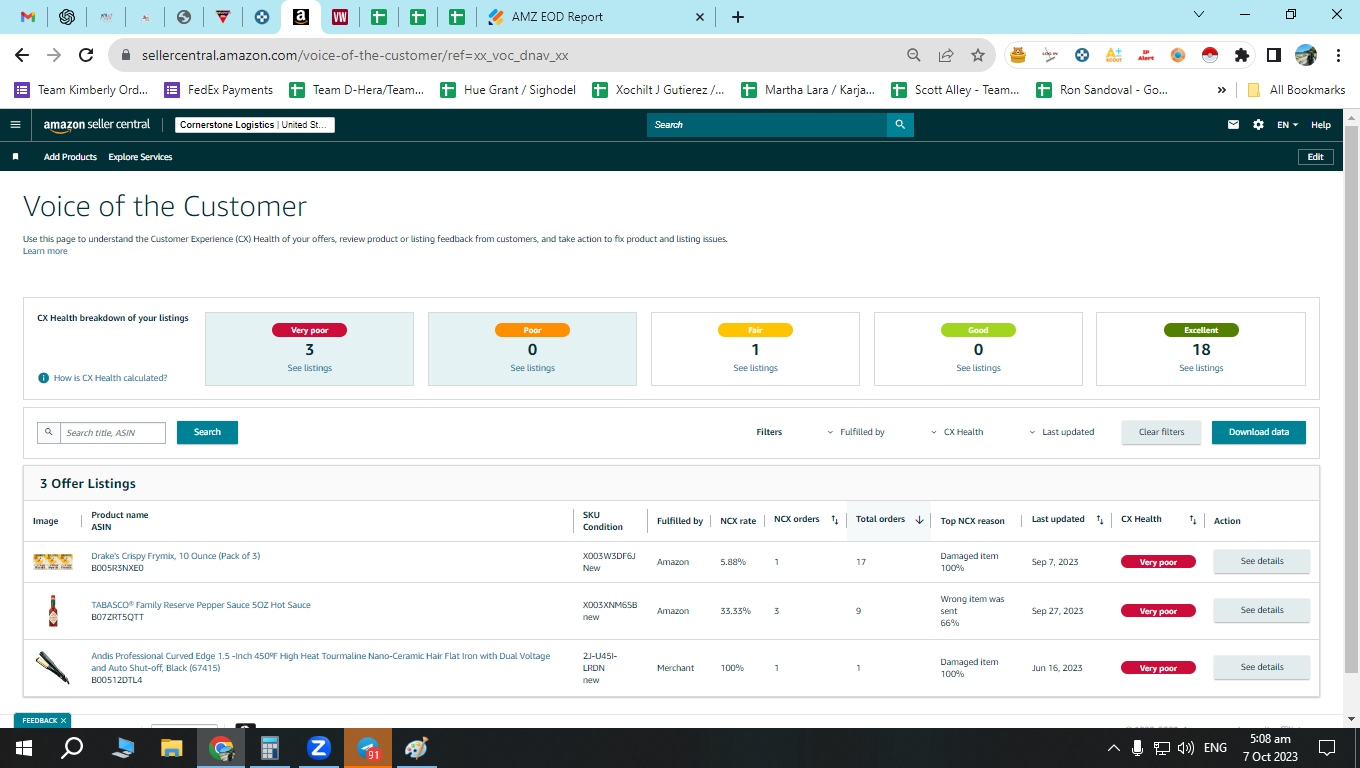
Task: Open the Calculator app on taskbar
Action: pos(270,748)
